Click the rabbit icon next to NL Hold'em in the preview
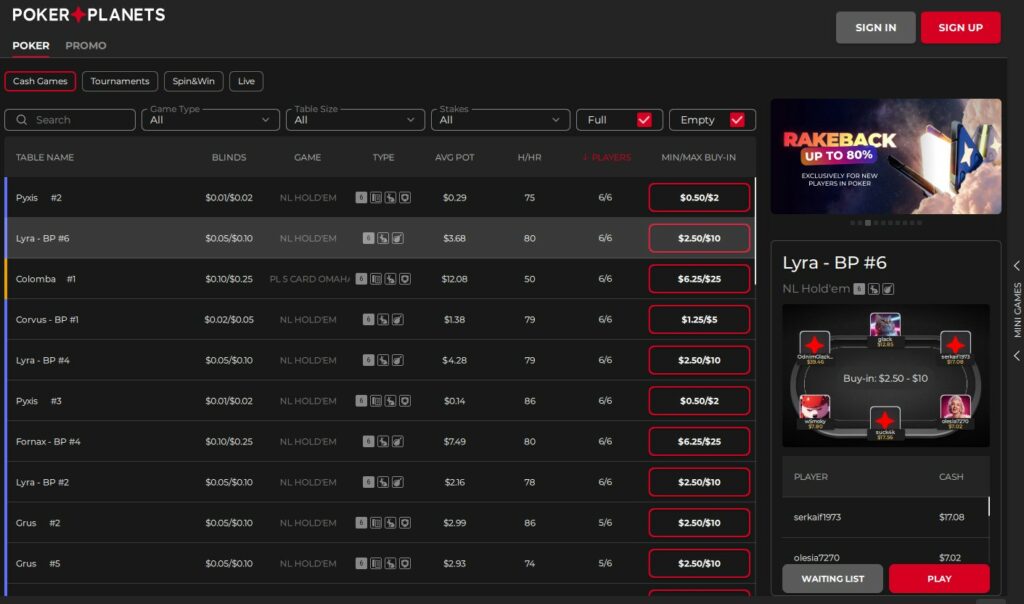This screenshot has width=1024, height=604. tap(873, 289)
